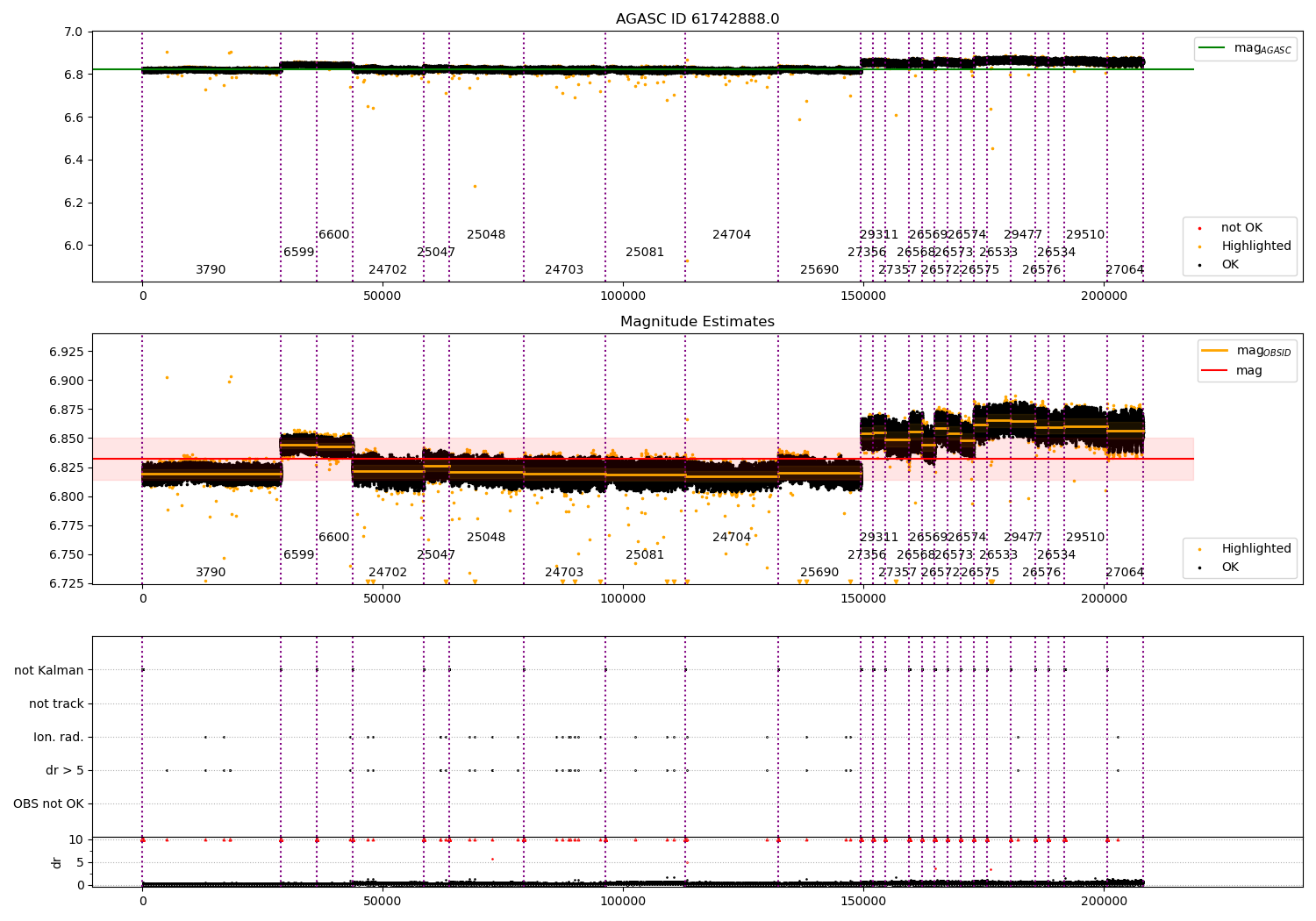Click obsid label 27064 in top plot
1316x921 pixels.
click(1125, 270)
